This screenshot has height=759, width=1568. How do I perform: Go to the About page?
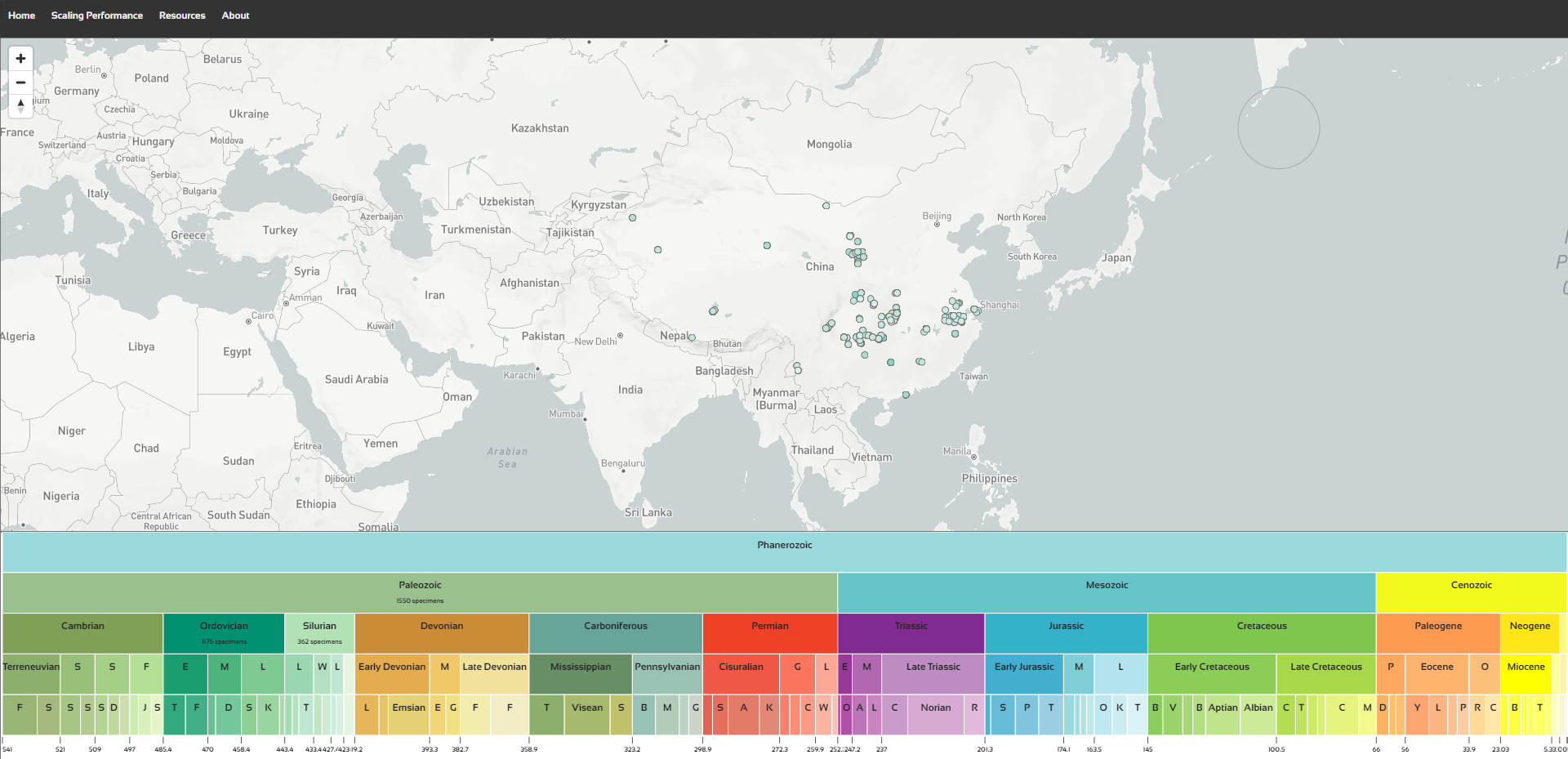point(235,16)
